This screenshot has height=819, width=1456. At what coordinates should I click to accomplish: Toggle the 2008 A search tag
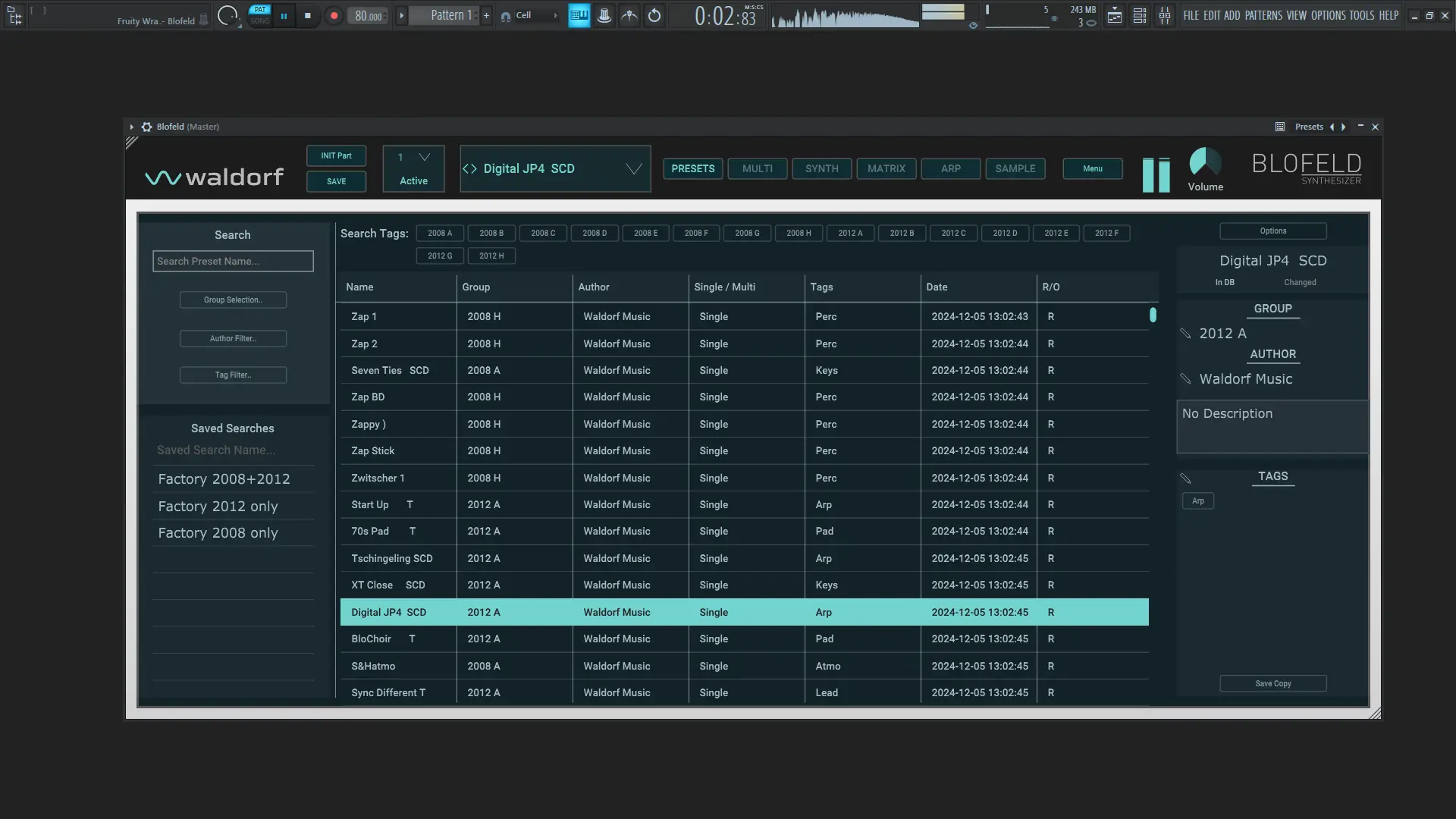440,234
